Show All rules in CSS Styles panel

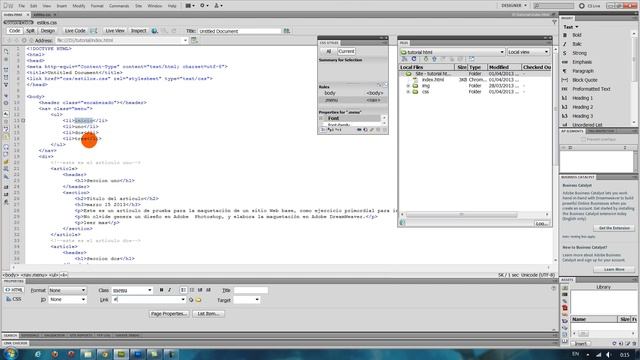coord(329,51)
